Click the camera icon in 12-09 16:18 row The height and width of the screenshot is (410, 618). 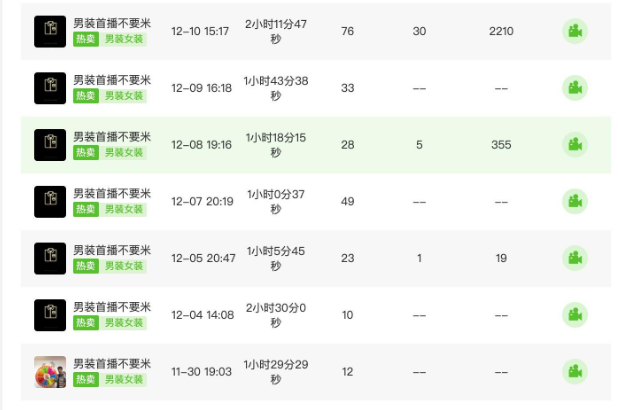point(575,88)
